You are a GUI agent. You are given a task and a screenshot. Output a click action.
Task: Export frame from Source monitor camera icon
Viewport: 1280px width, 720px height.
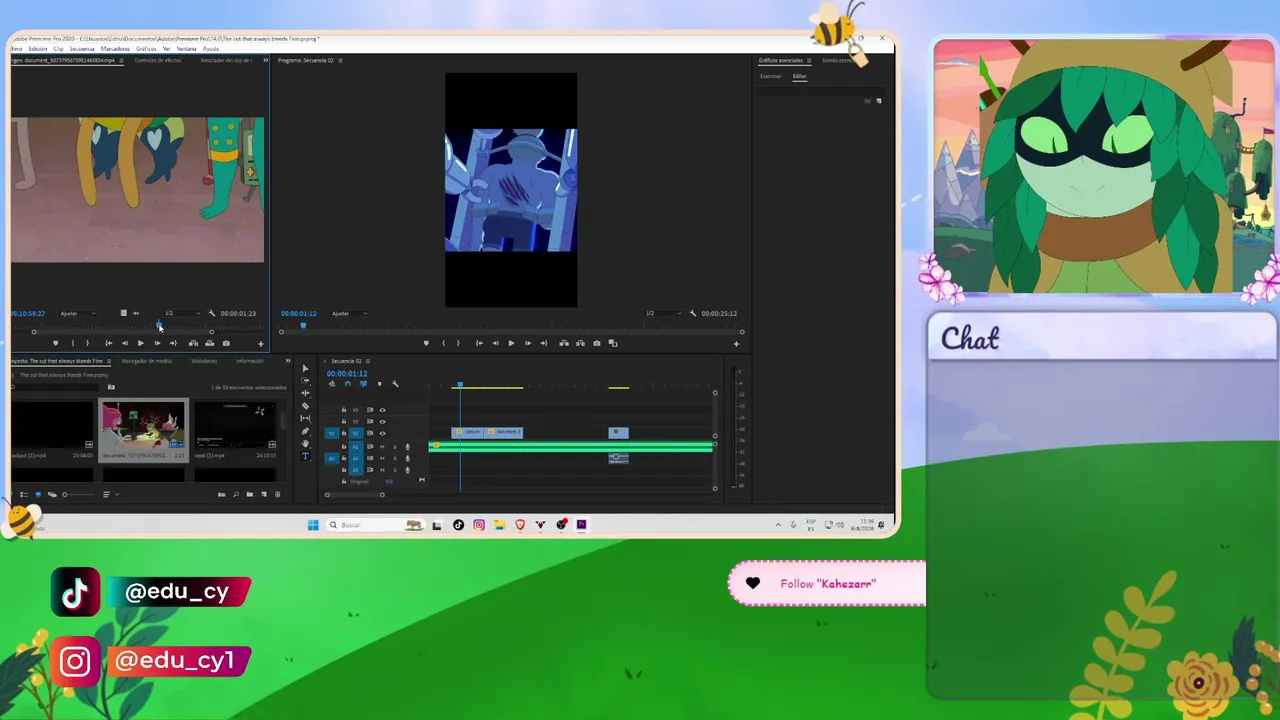[226, 343]
